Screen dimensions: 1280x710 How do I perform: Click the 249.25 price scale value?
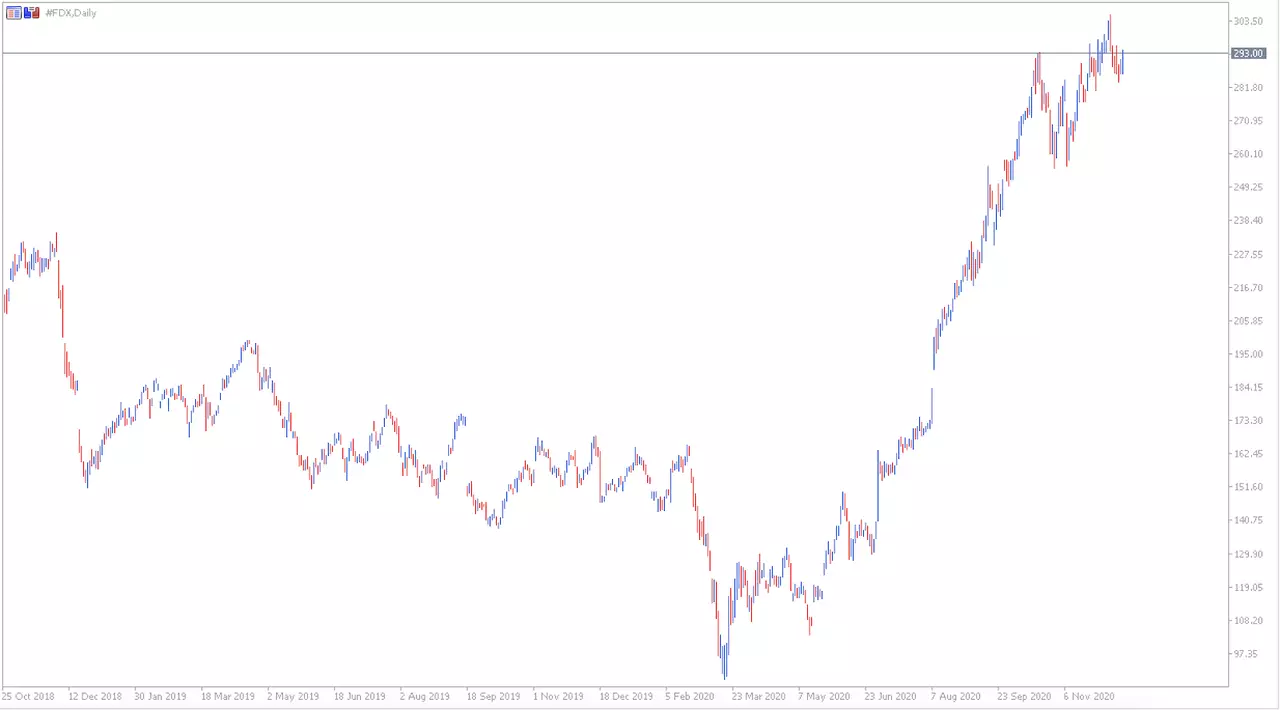[1247, 187]
